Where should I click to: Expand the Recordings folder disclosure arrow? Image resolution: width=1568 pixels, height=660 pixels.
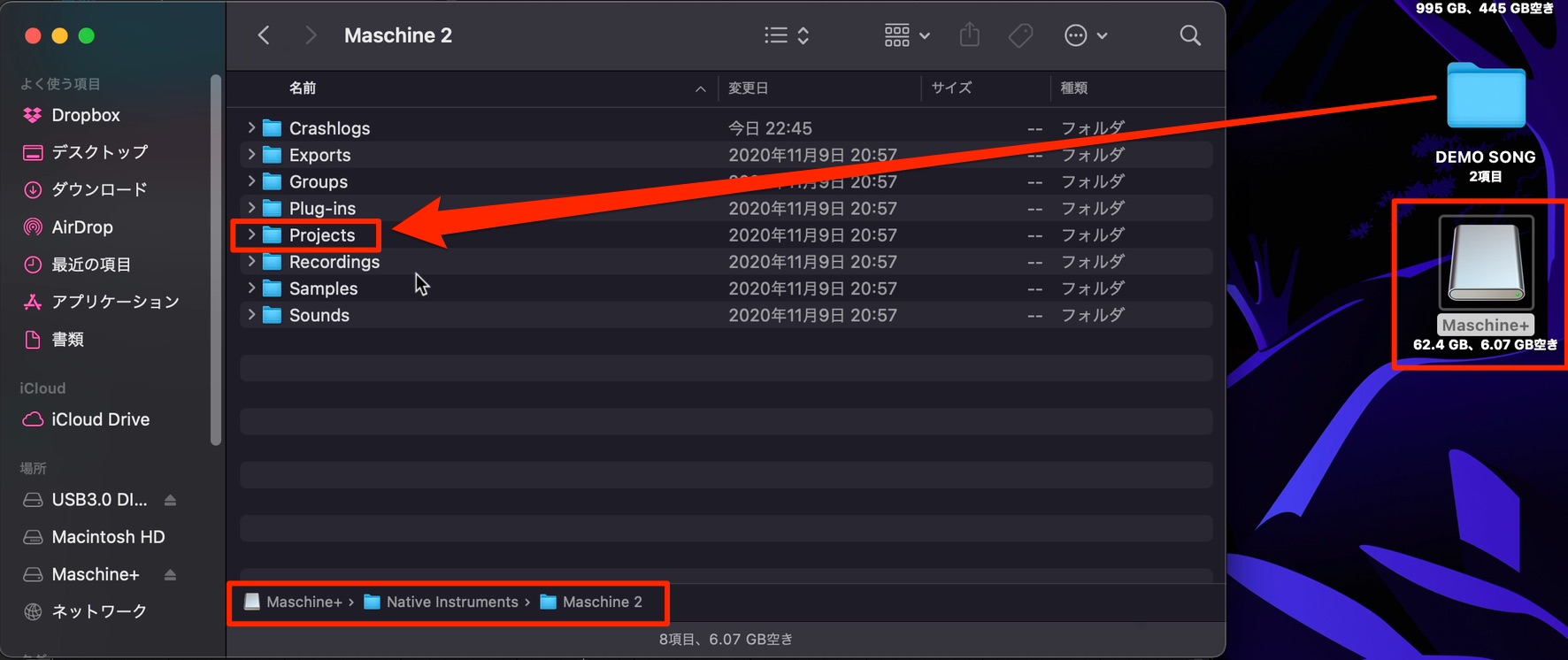coord(251,262)
